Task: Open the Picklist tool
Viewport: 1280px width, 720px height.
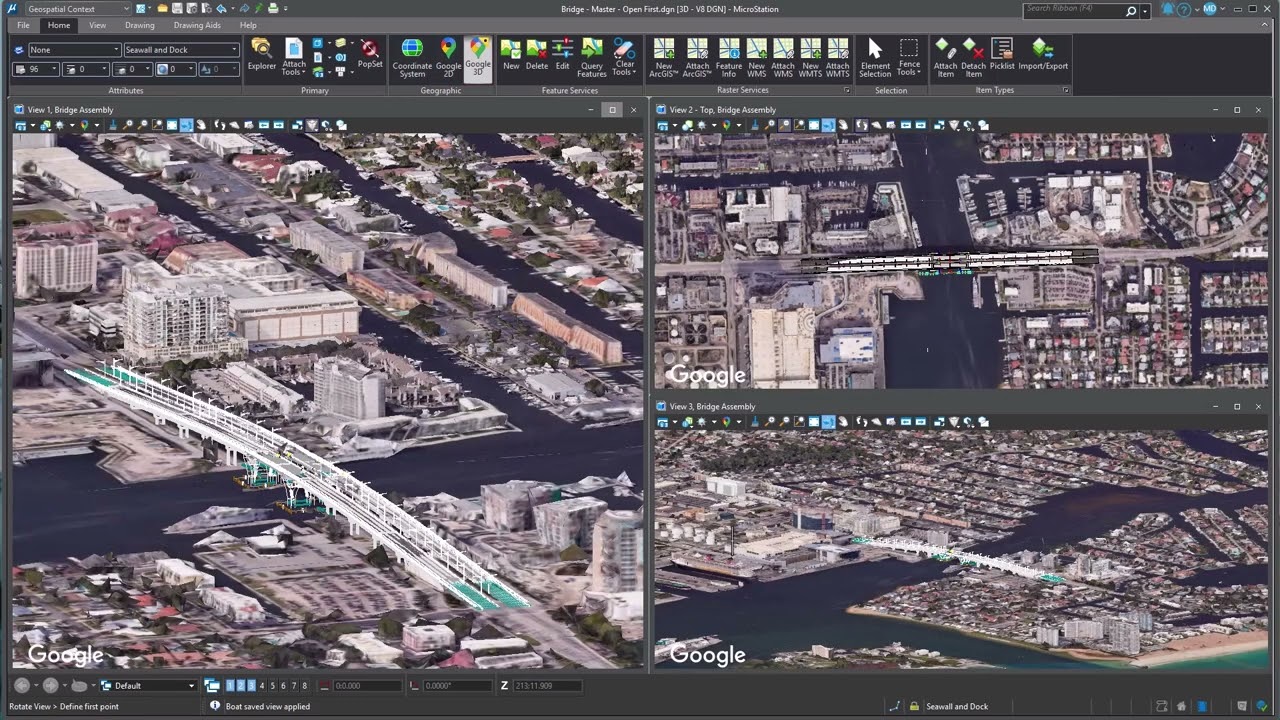Action: (1002, 55)
